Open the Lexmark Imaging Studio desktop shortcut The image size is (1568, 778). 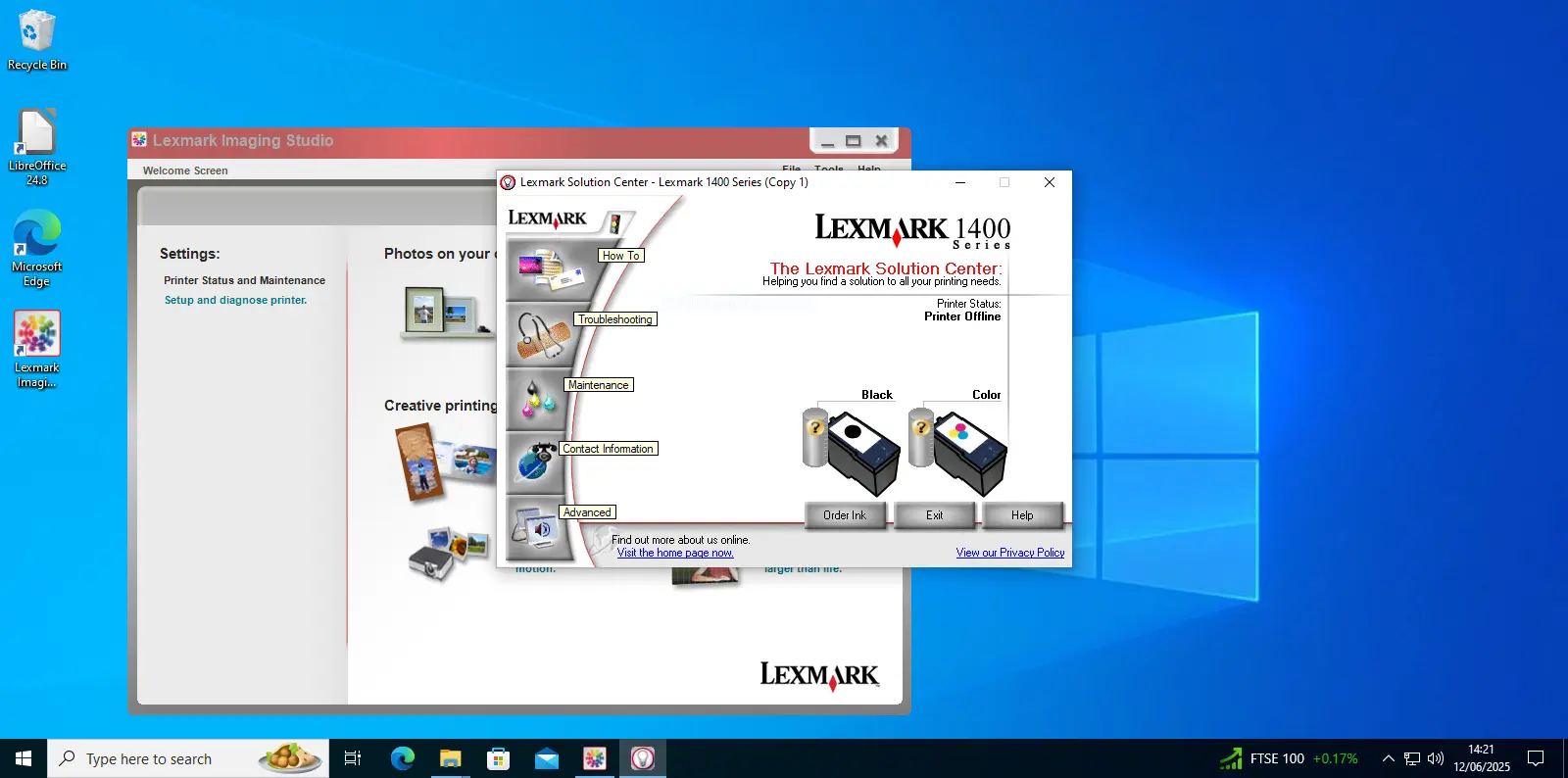pyautogui.click(x=37, y=350)
